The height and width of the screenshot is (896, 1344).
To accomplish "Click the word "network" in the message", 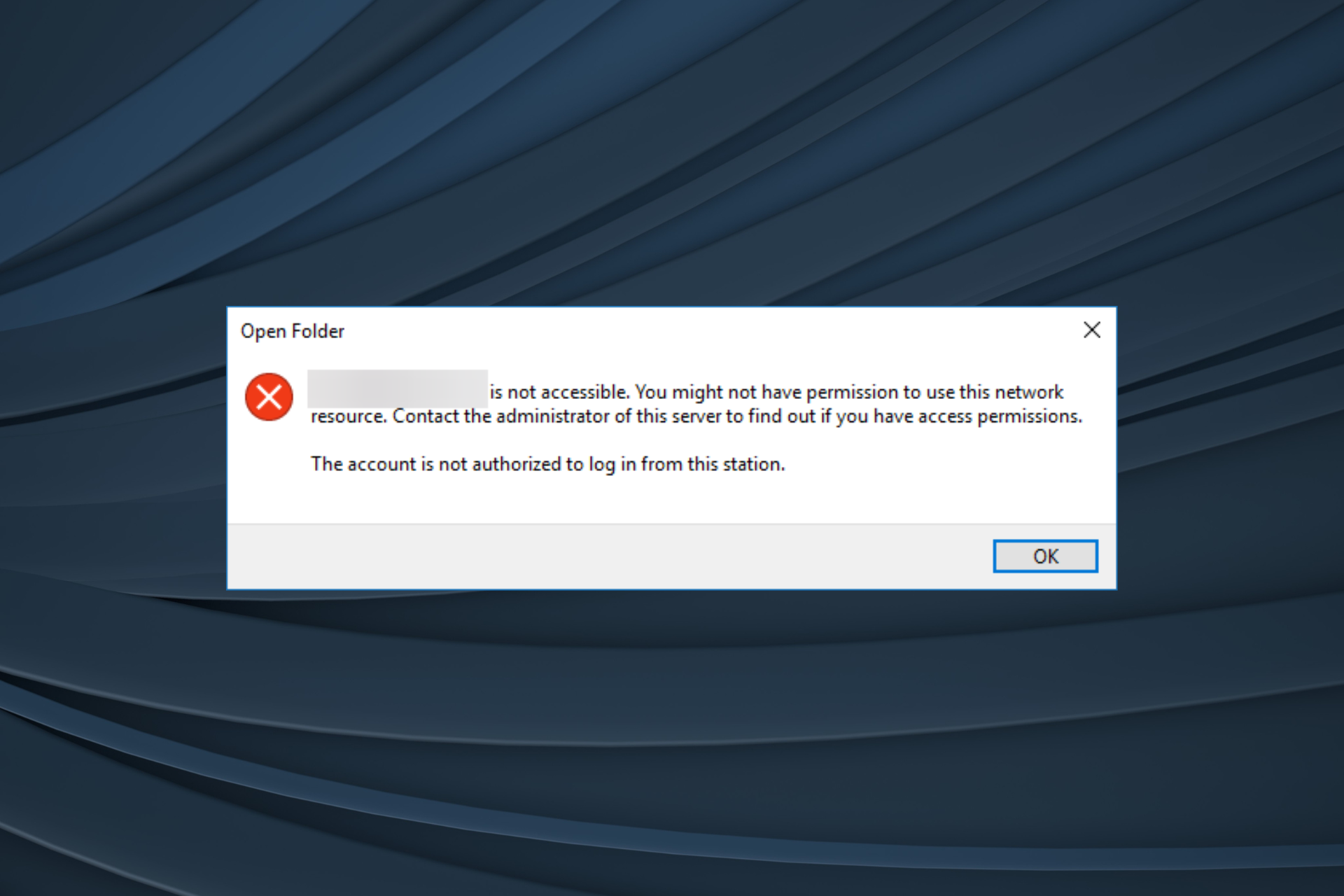I will pos(1029,392).
